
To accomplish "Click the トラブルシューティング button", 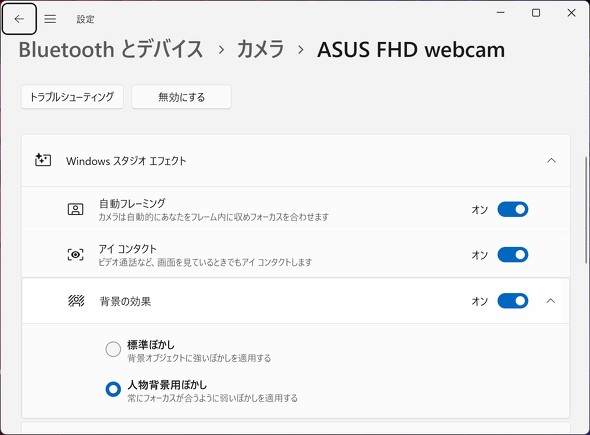I will pyautogui.click(x=72, y=97).
